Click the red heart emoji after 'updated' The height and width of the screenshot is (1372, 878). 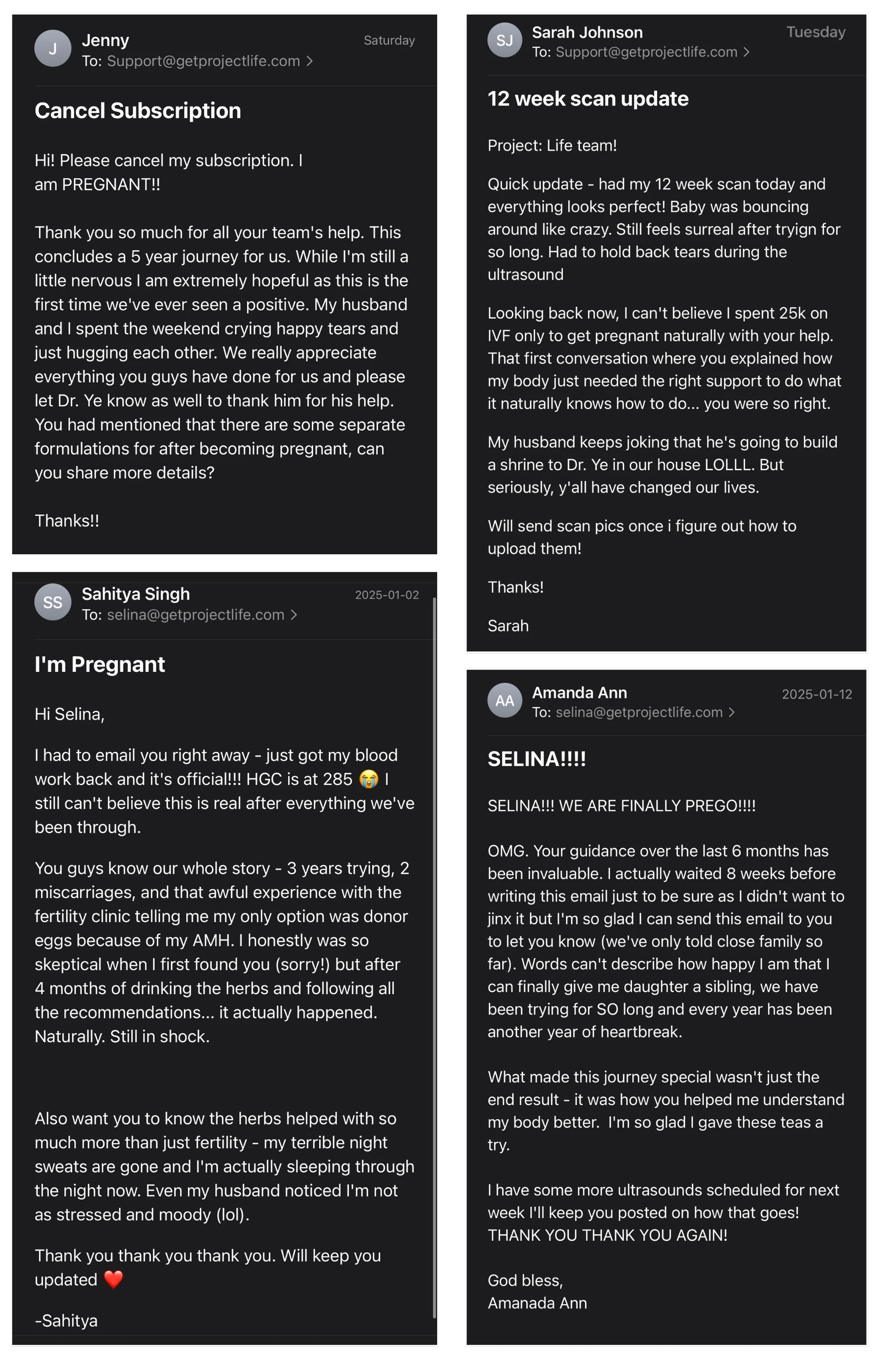(x=113, y=1279)
